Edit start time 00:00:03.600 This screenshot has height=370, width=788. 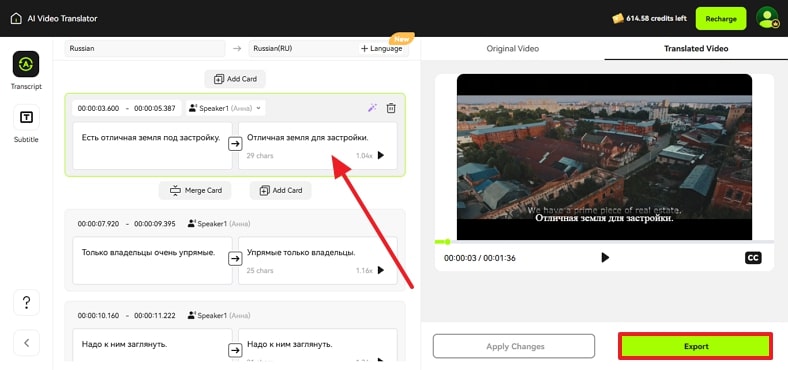[x=98, y=108]
